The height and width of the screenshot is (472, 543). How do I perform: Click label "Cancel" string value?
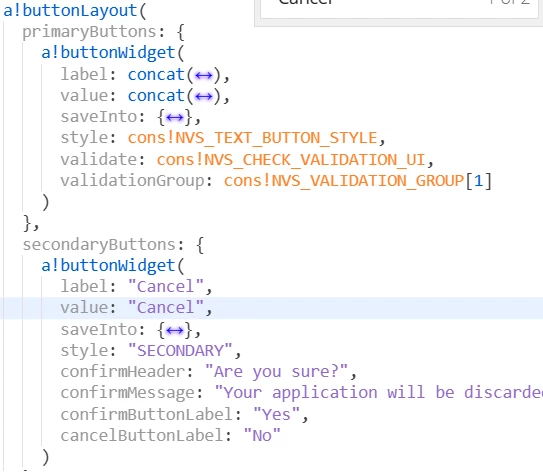[x=166, y=287]
